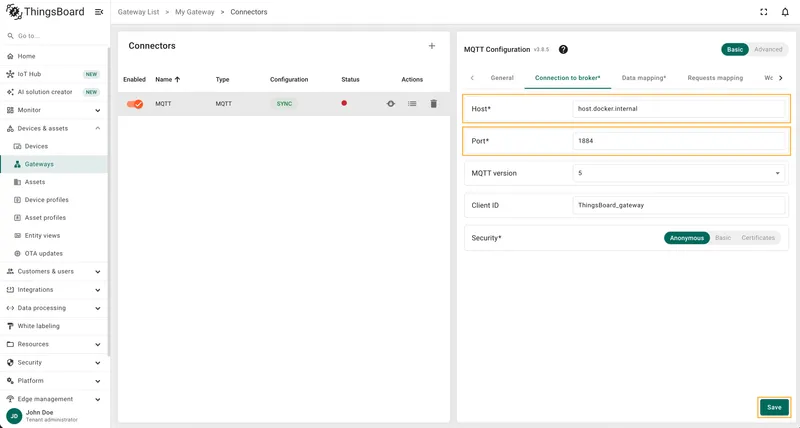The height and width of the screenshot is (428, 800).
Task: Open MQTT version dropdown
Action: point(679,173)
